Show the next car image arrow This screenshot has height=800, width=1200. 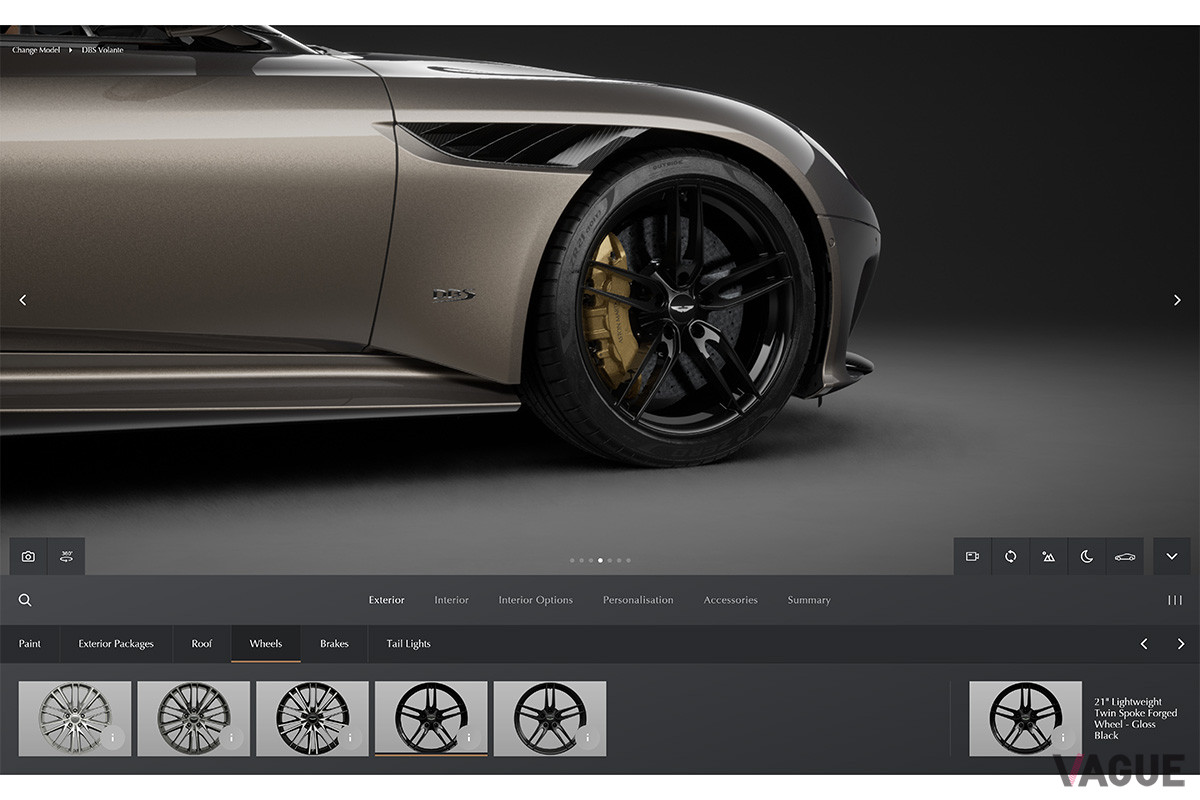[x=1177, y=300]
